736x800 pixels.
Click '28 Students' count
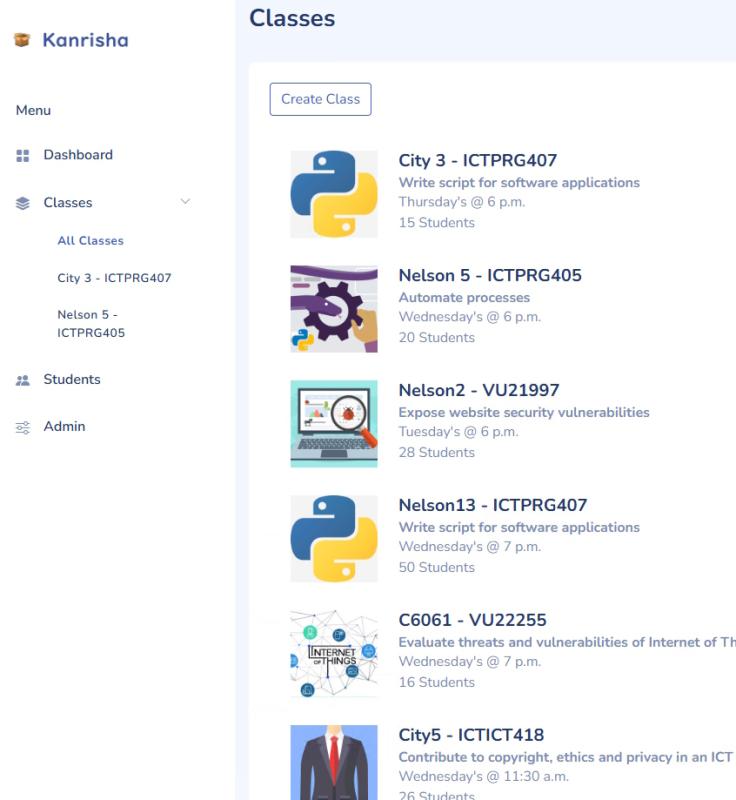pos(437,452)
